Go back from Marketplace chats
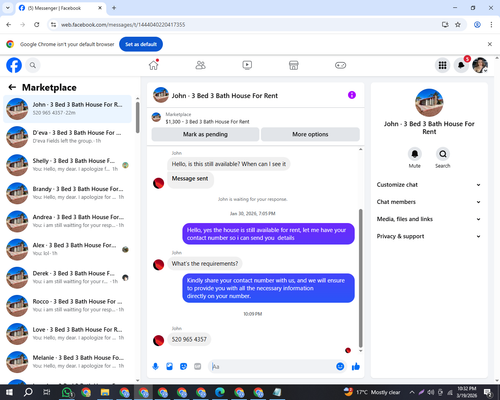Image resolution: width=500 pixels, height=400 pixels. point(12,87)
